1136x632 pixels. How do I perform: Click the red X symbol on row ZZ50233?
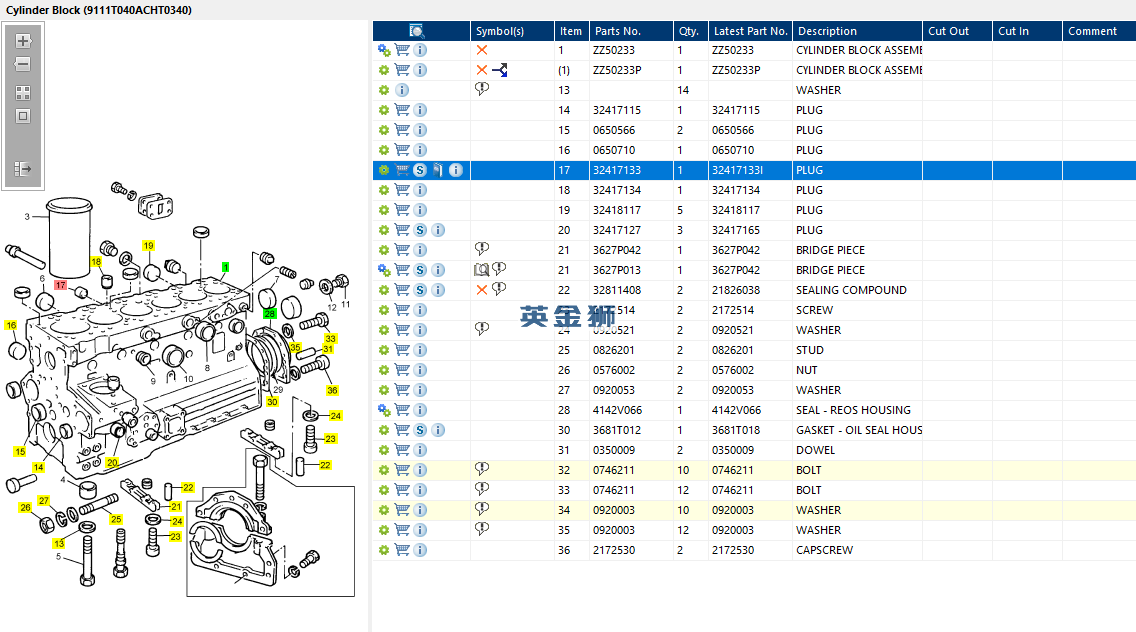(x=482, y=50)
